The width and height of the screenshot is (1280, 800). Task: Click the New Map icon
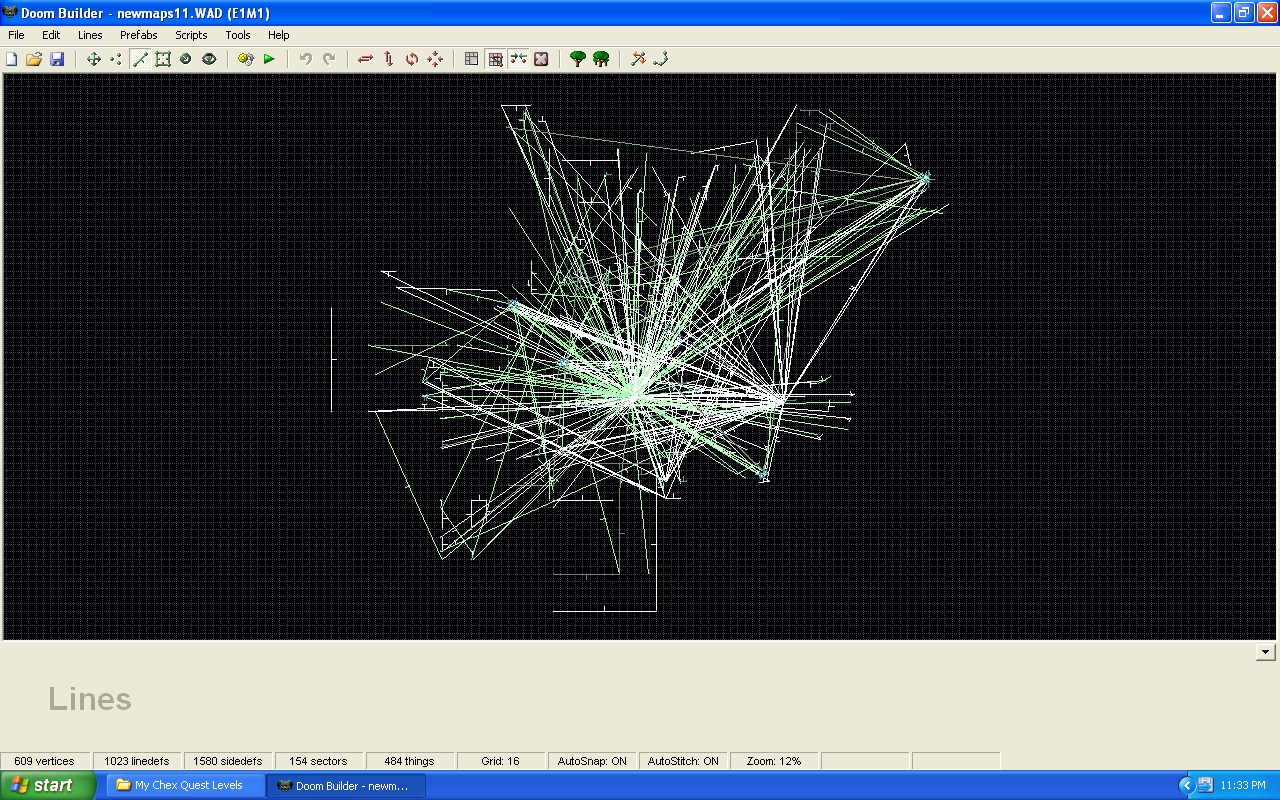pyautogui.click(x=12, y=59)
